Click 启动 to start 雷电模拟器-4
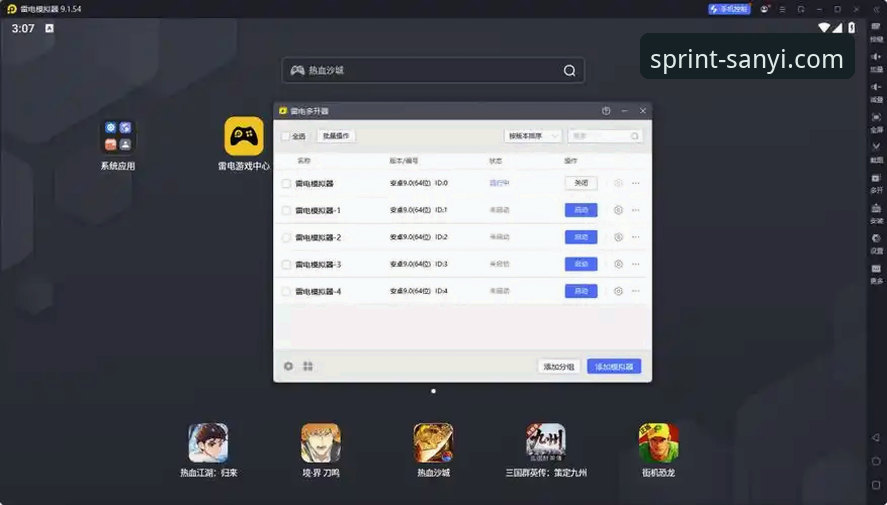The image size is (887, 505). click(581, 291)
